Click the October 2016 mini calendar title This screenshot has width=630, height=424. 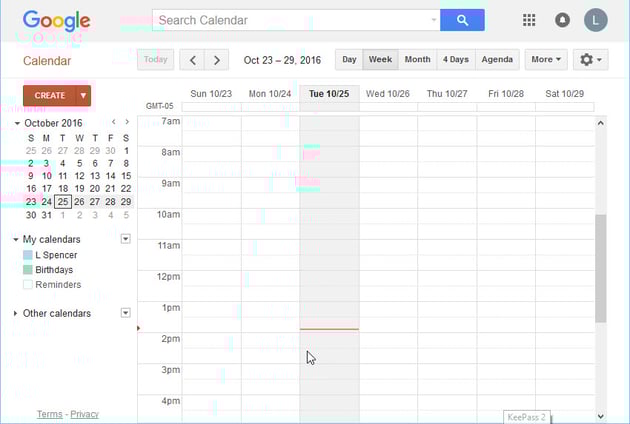pos(53,123)
